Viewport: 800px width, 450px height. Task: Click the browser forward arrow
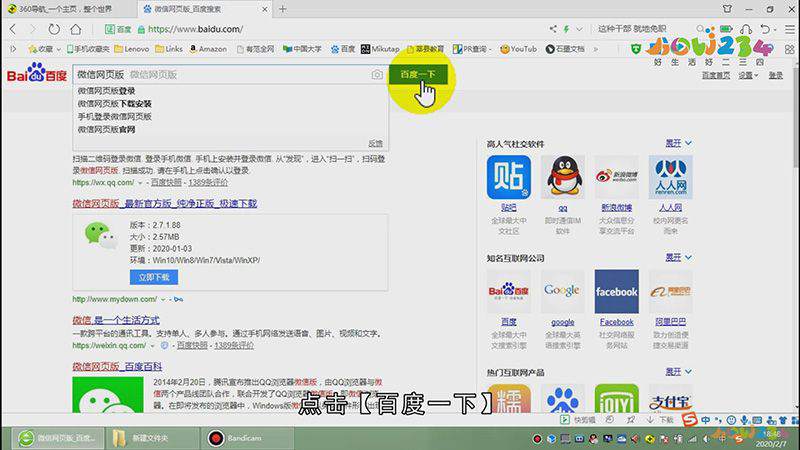(x=33, y=29)
